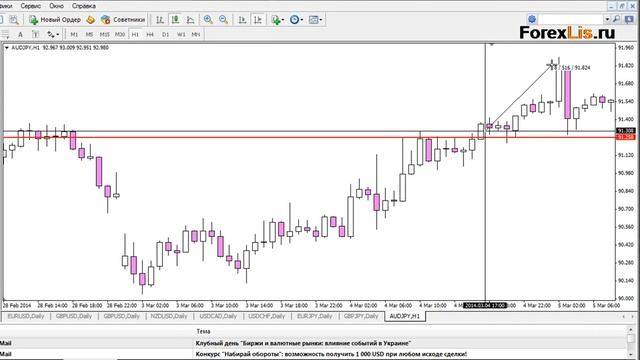The image size is (640, 360).
Task: Switch to USDCAD,Daily chart tab
Action: tap(218, 316)
